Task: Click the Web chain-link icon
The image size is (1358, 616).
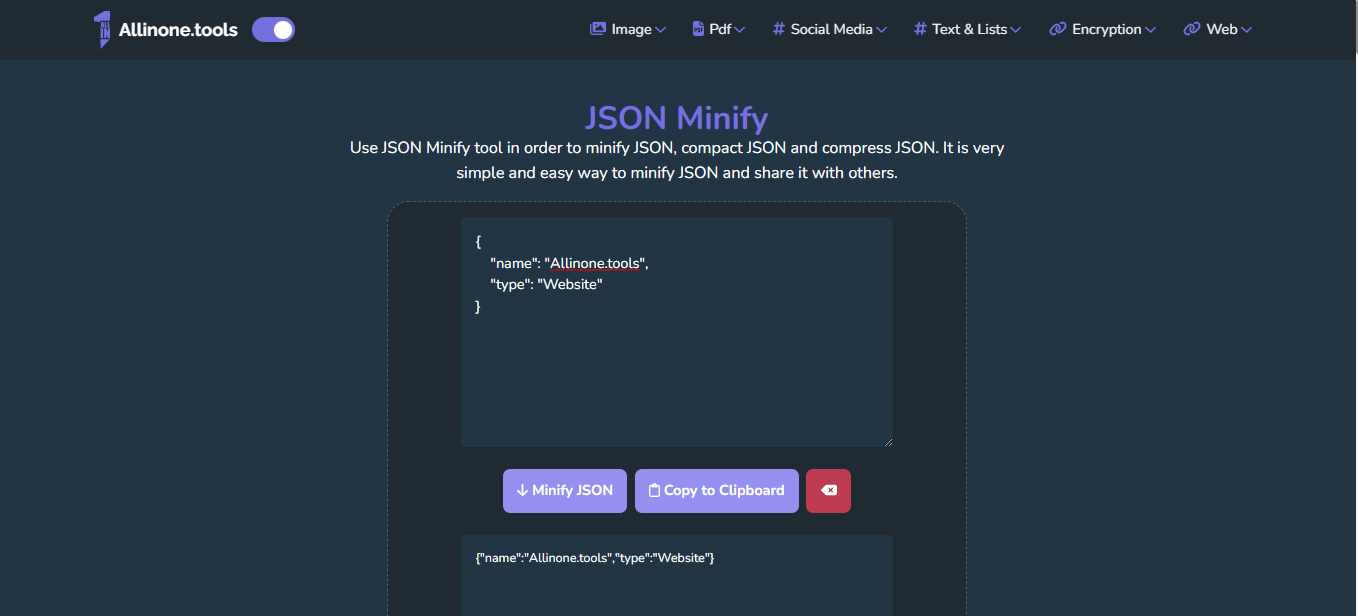Action: click(1191, 29)
